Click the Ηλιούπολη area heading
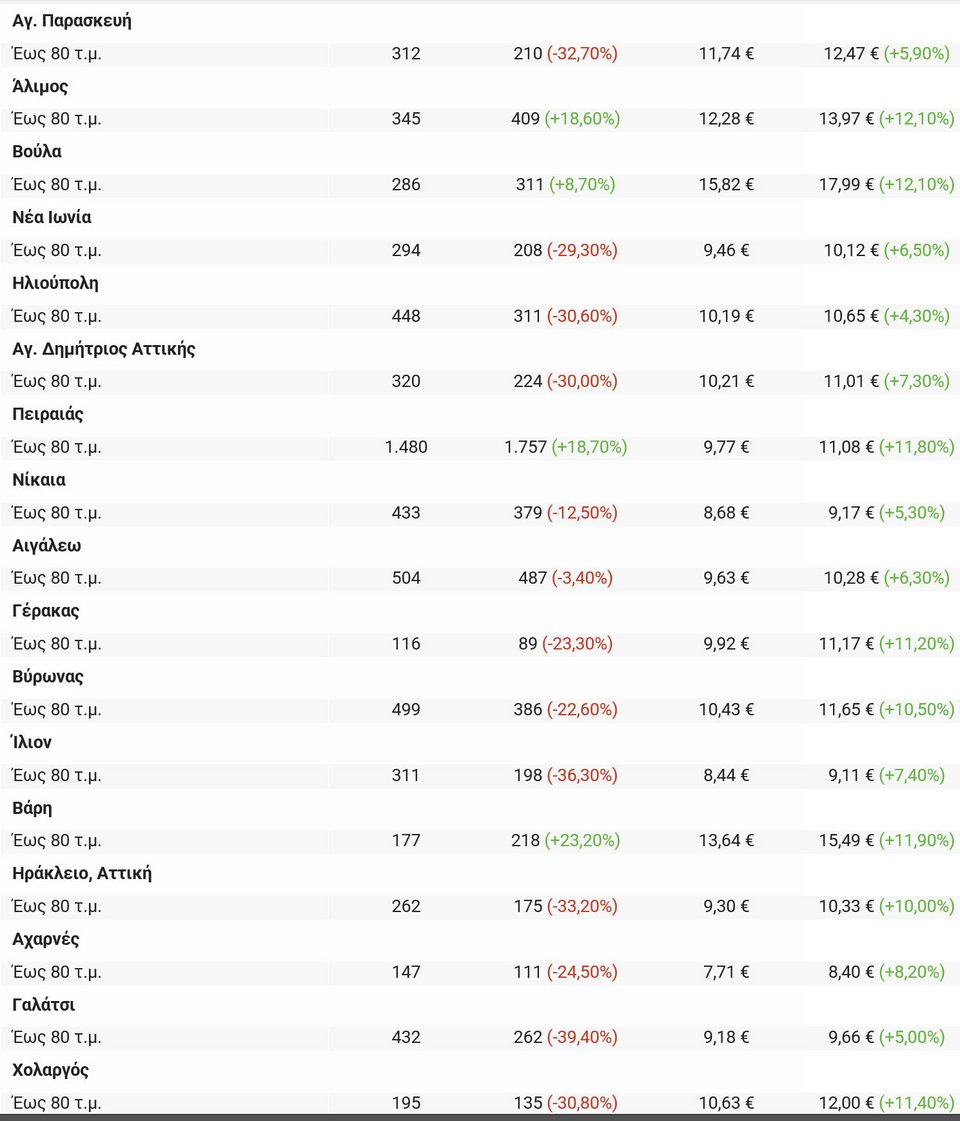This screenshot has height=1121, width=960. click(x=55, y=283)
